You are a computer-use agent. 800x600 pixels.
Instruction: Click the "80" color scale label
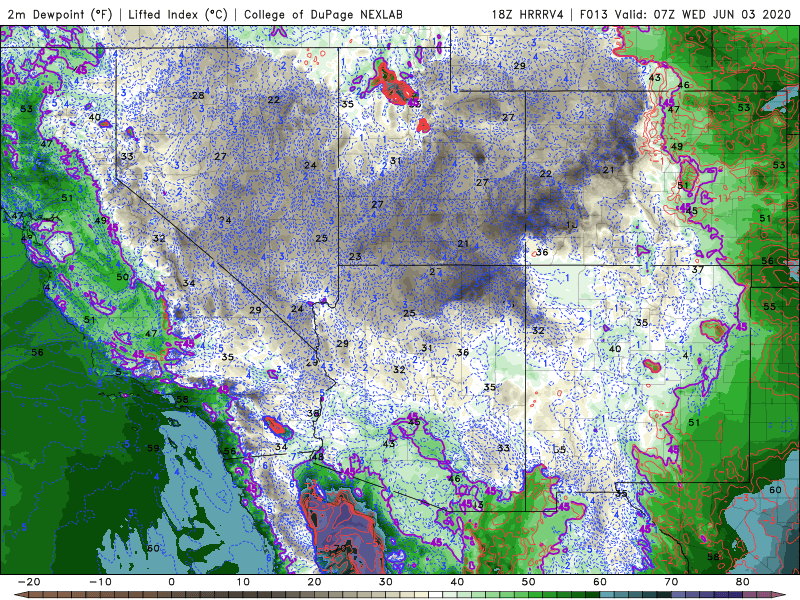(743, 582)
